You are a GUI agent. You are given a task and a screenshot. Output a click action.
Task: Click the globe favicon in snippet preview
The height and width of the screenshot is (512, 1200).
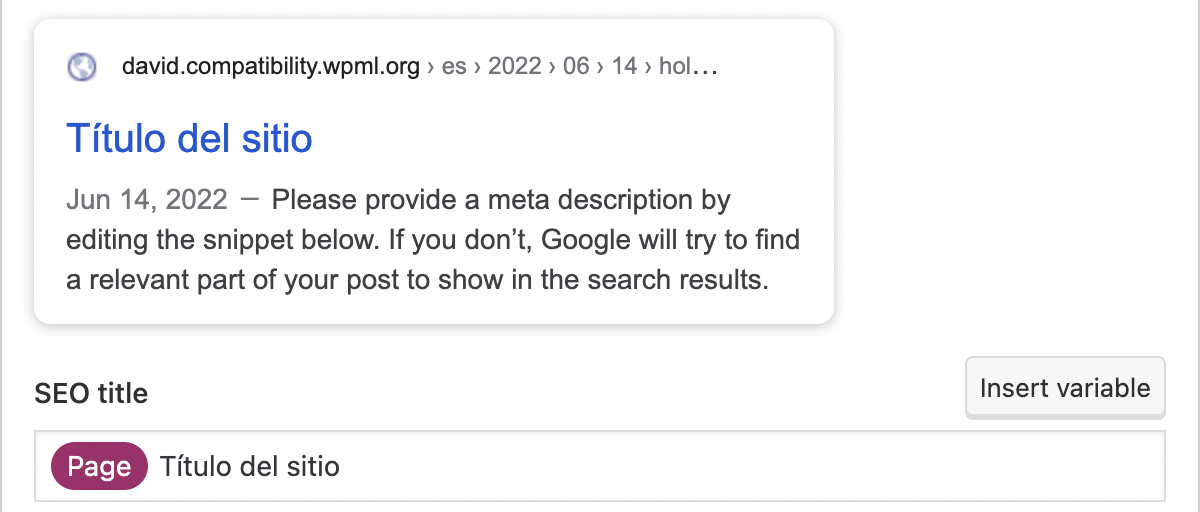pyautogui.click(x=82, y=68)
